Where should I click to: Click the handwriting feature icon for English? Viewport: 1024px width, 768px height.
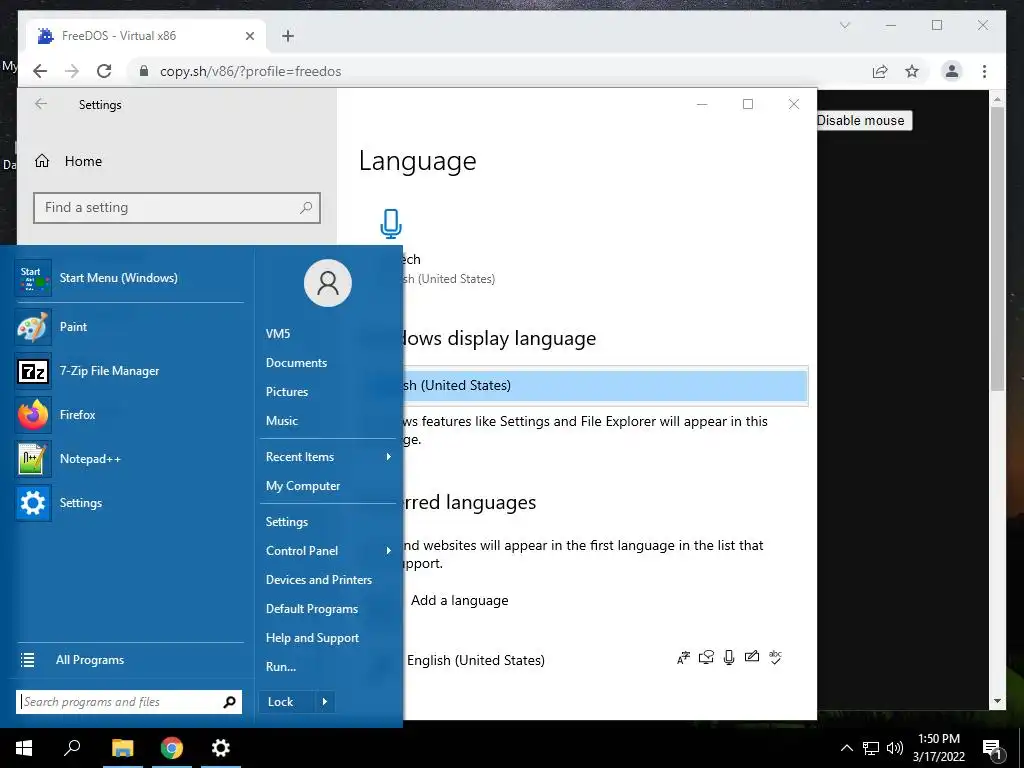752,656
